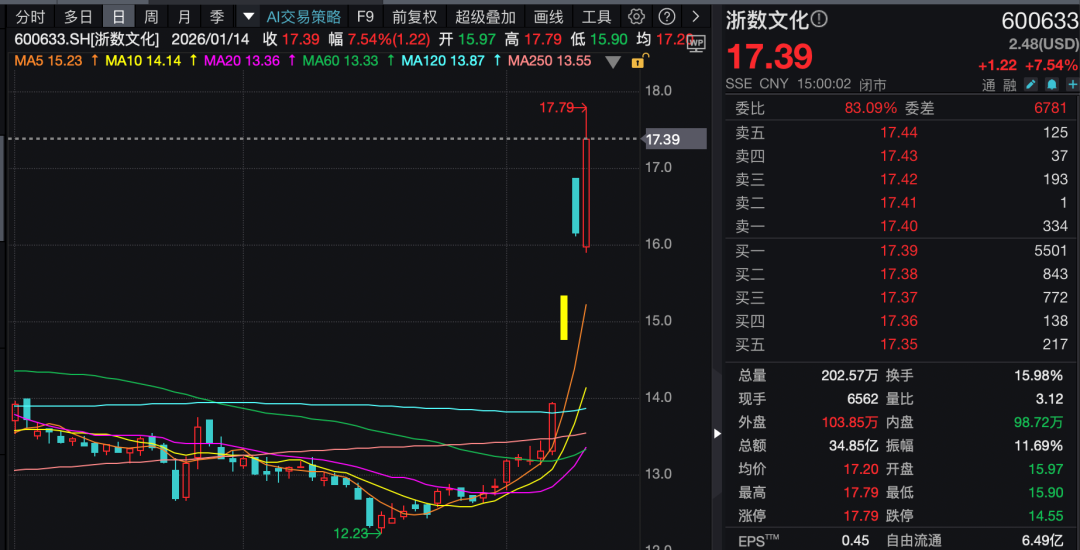The height and width of the screenshot is (550, 1080).
Task: Select the 月 monthly chart tab
Action: (x=184, y=17)
